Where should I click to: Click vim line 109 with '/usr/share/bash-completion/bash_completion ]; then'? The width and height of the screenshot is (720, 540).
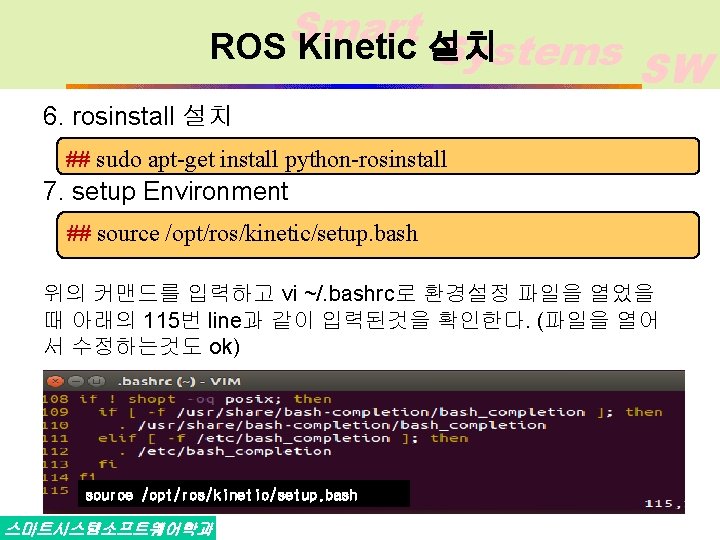pyautogui.click(x=381, y=412)
